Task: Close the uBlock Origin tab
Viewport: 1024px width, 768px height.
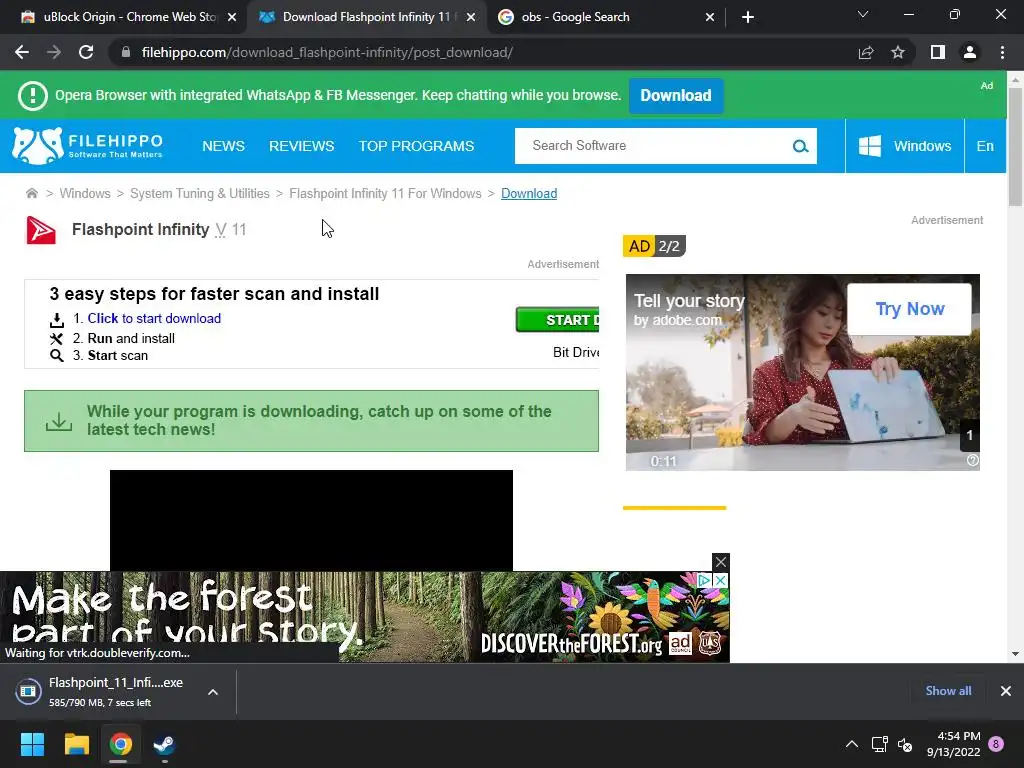Action: tap(232, 17)
